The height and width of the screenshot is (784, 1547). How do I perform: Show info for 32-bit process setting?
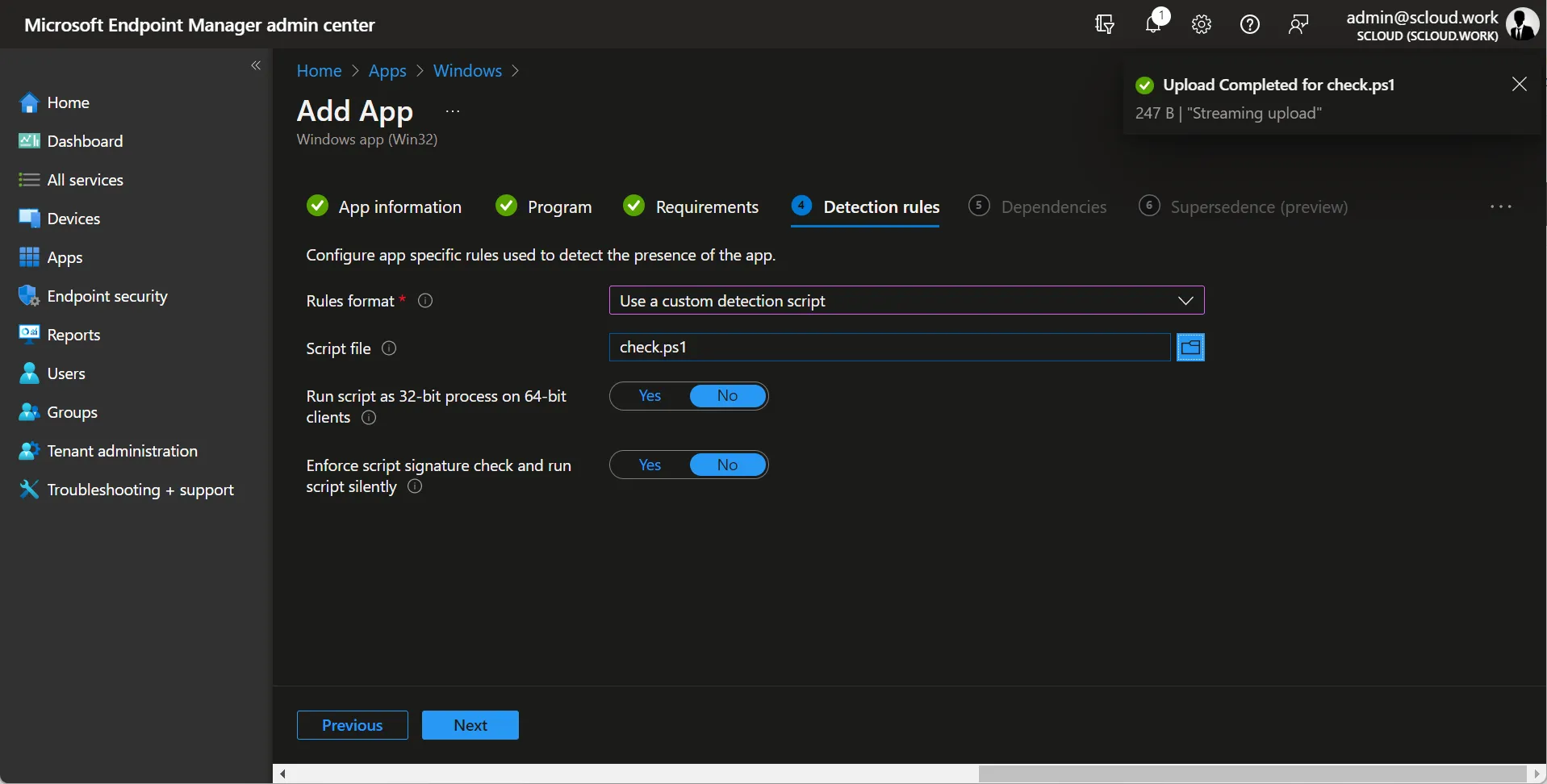click(x=369, y=418)
